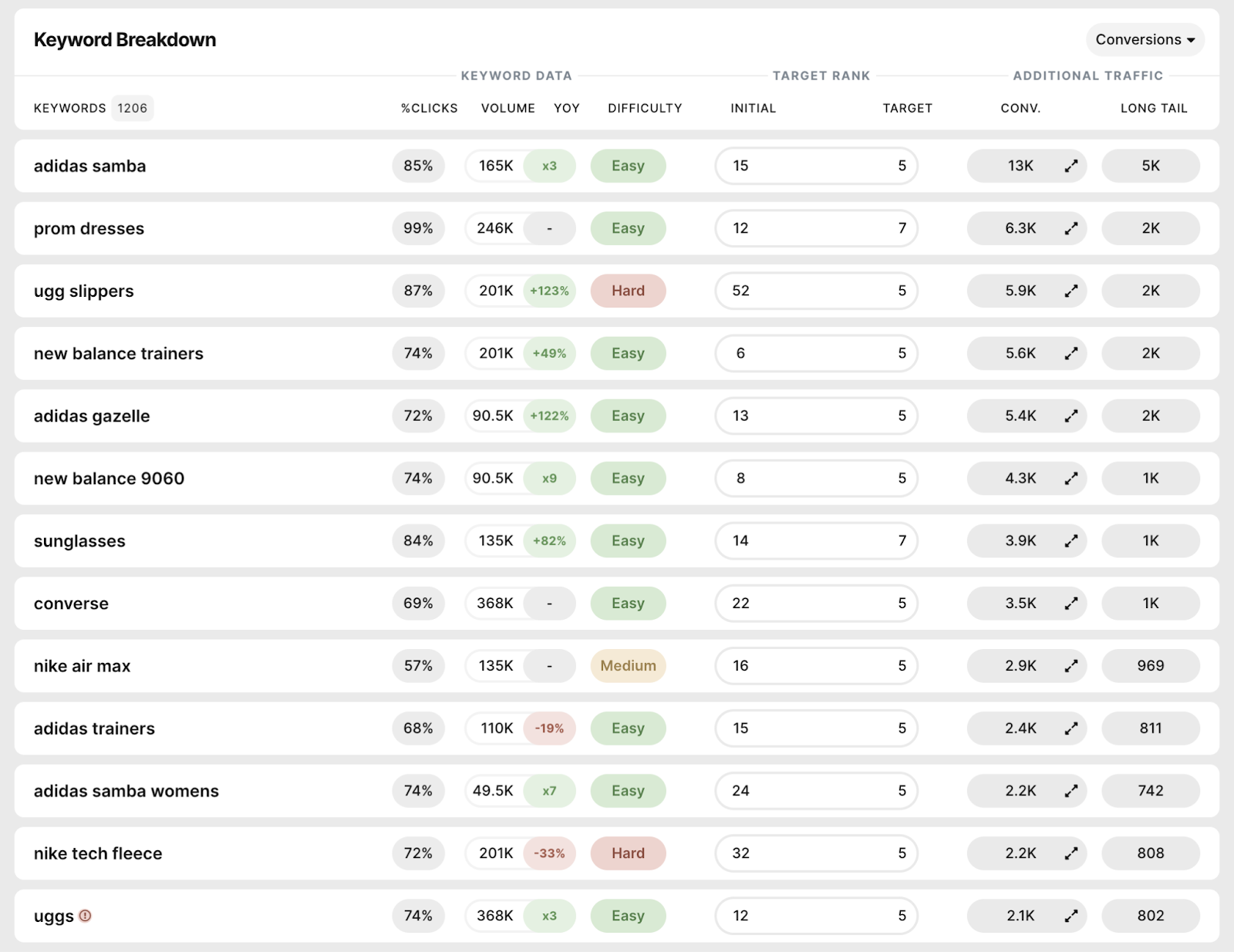Click expand arrow in sunglasses row
Screen dimensions: 1234x952
click(1070, 540)
